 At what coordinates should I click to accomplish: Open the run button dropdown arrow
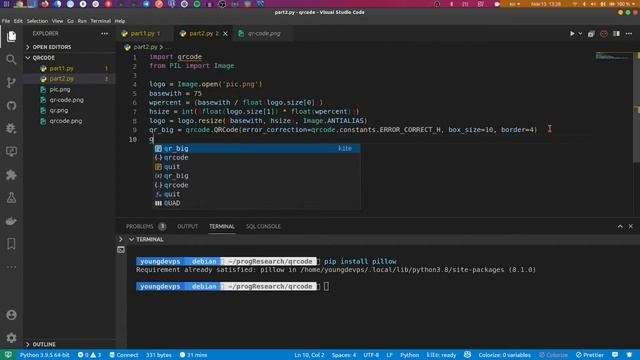click(x=580, y=33)
